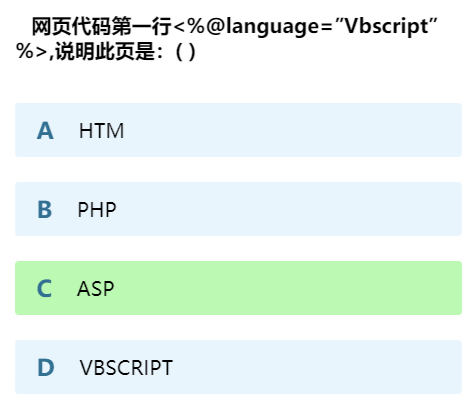Click the letter D label
The height and width of the screenshot is (403, 470).
46,368
